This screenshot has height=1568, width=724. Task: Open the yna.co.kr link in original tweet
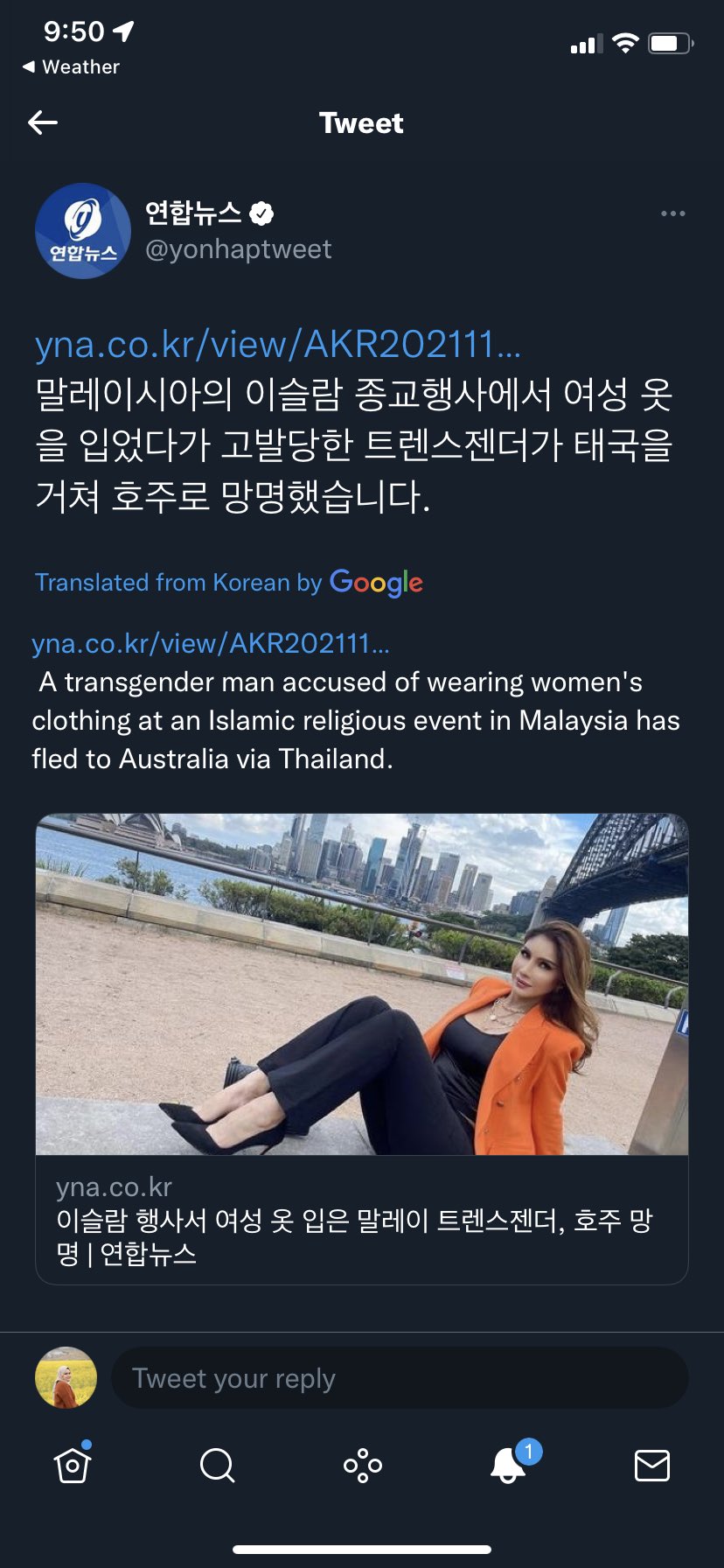pos(277,345)
